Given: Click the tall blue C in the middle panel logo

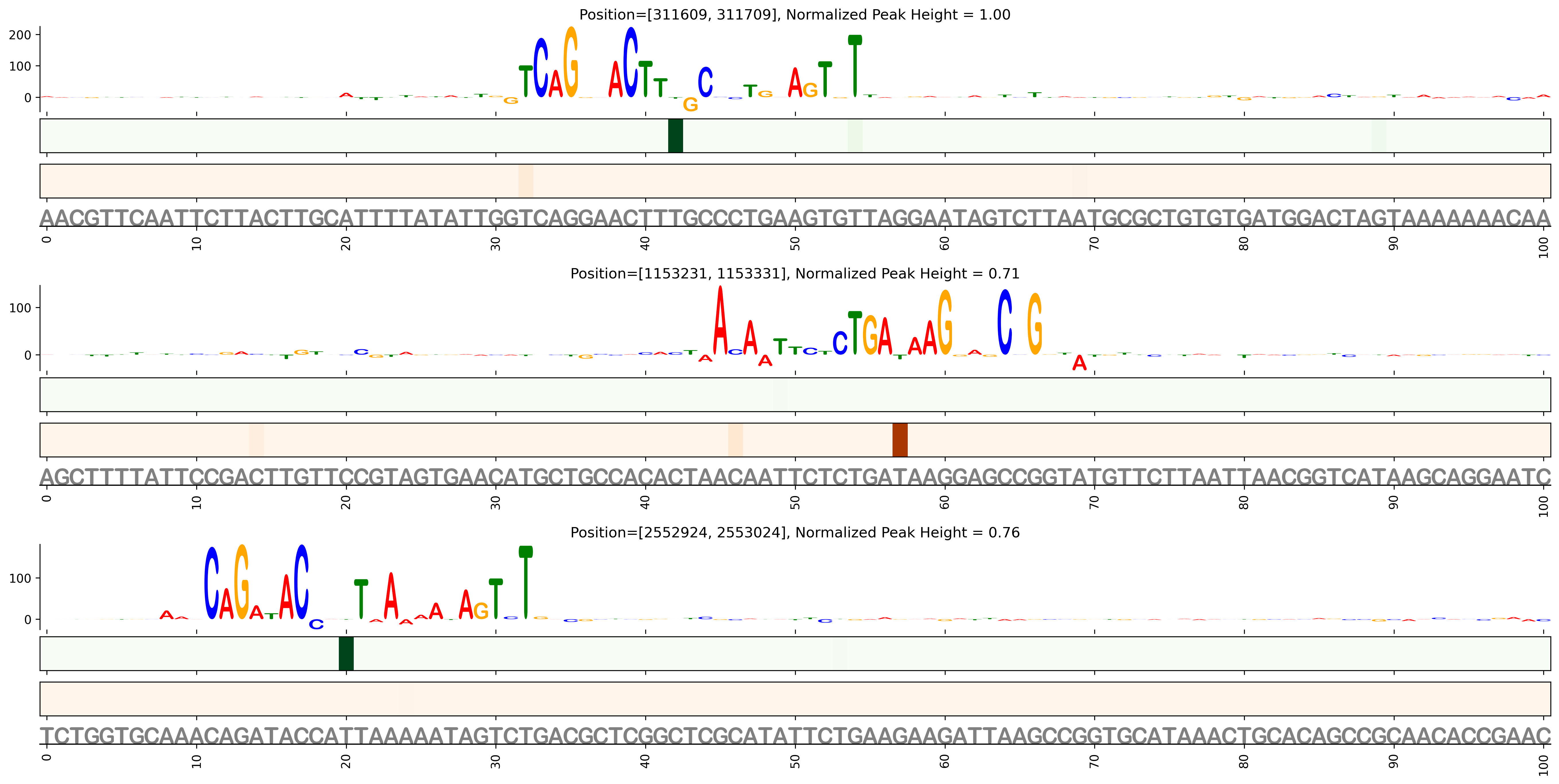Looking at the screenshot, I should click(1005, 322).
